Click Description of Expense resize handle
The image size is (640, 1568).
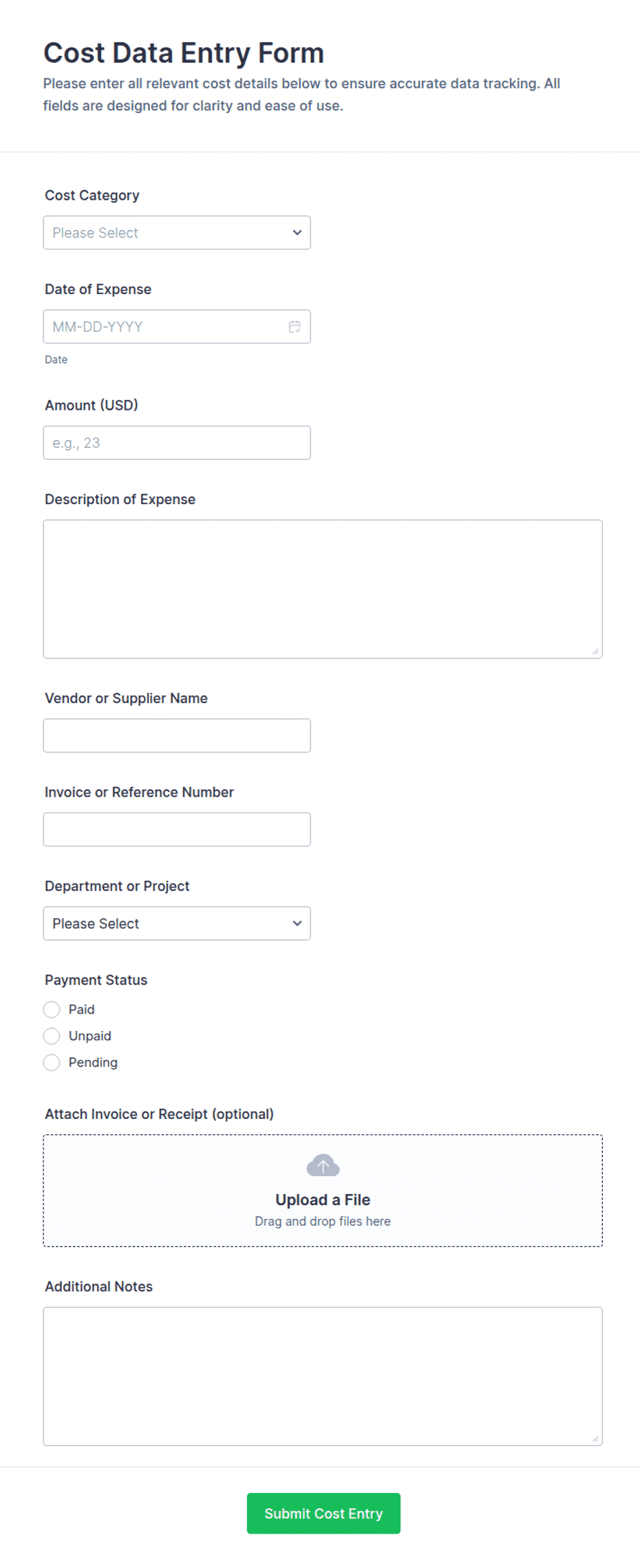[595, 651]
